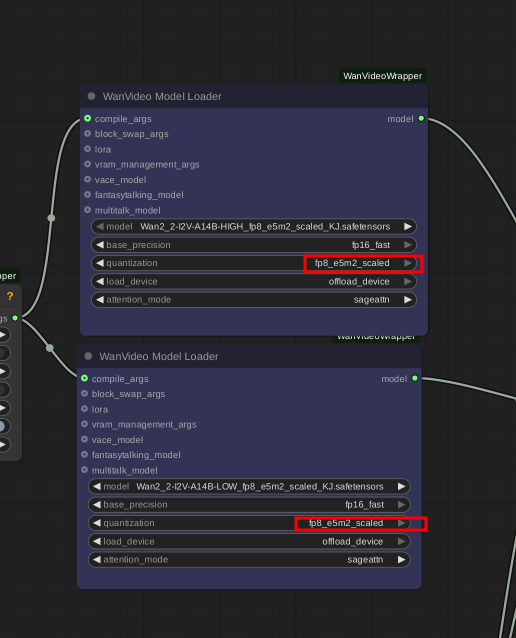Click lora input socket on LOW loader
Viewport: 516px width, 638px height.
[84, 409]
